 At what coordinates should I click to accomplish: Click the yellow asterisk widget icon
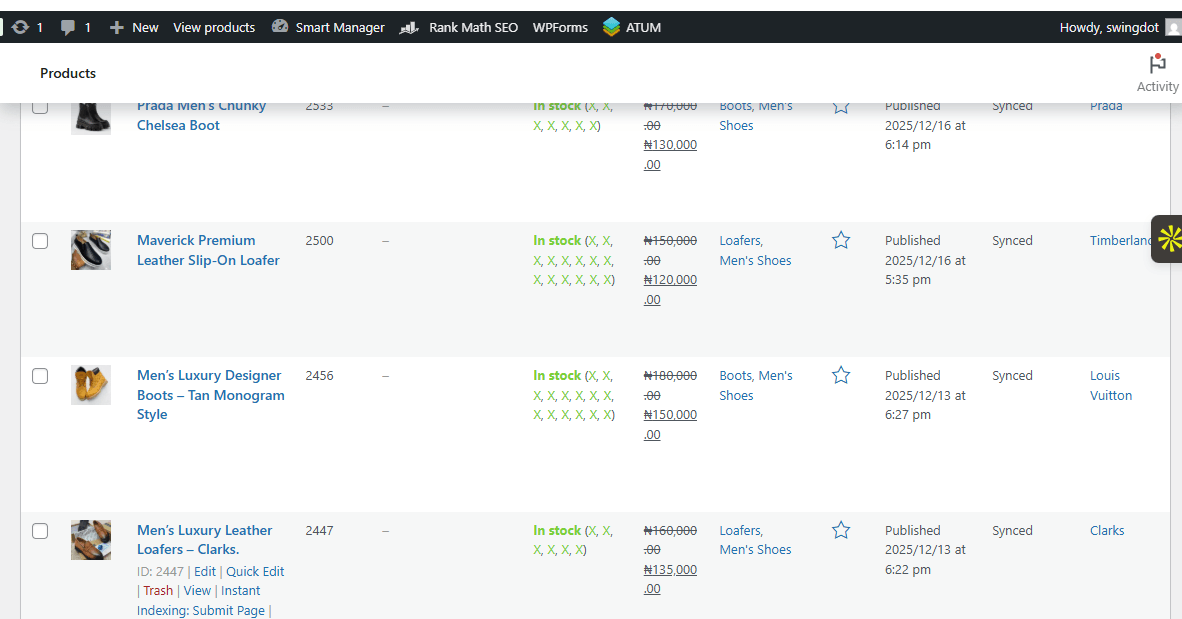point(1169,239)
